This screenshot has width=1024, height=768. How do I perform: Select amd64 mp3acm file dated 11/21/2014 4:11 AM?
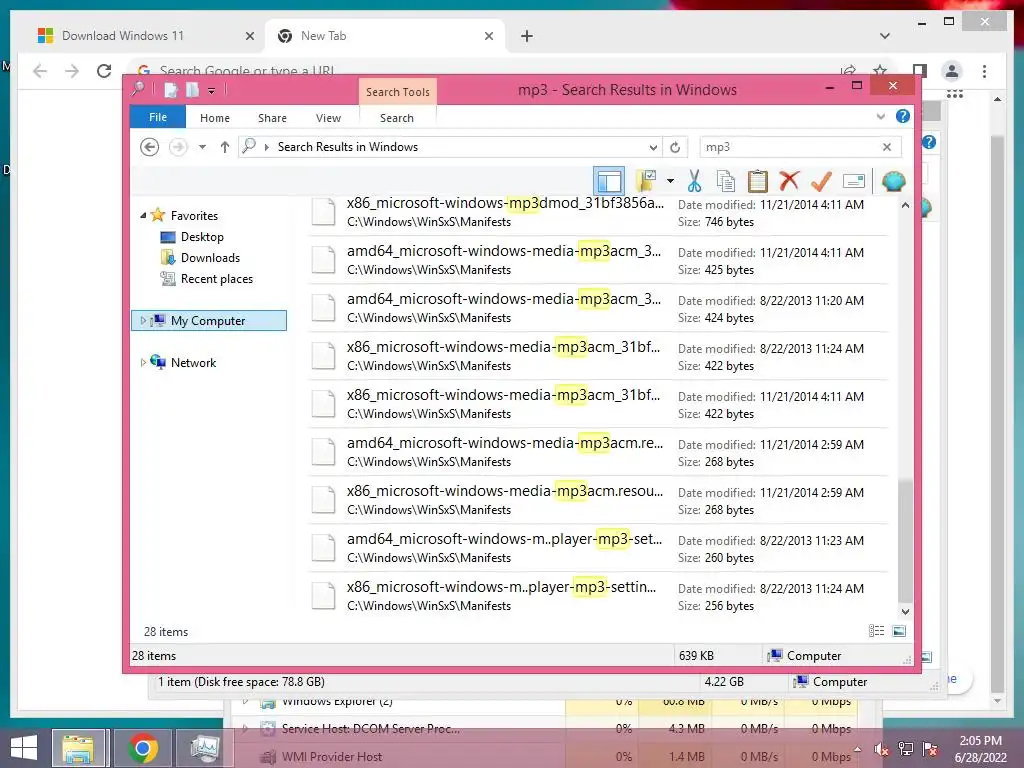(x=598, y=260)
